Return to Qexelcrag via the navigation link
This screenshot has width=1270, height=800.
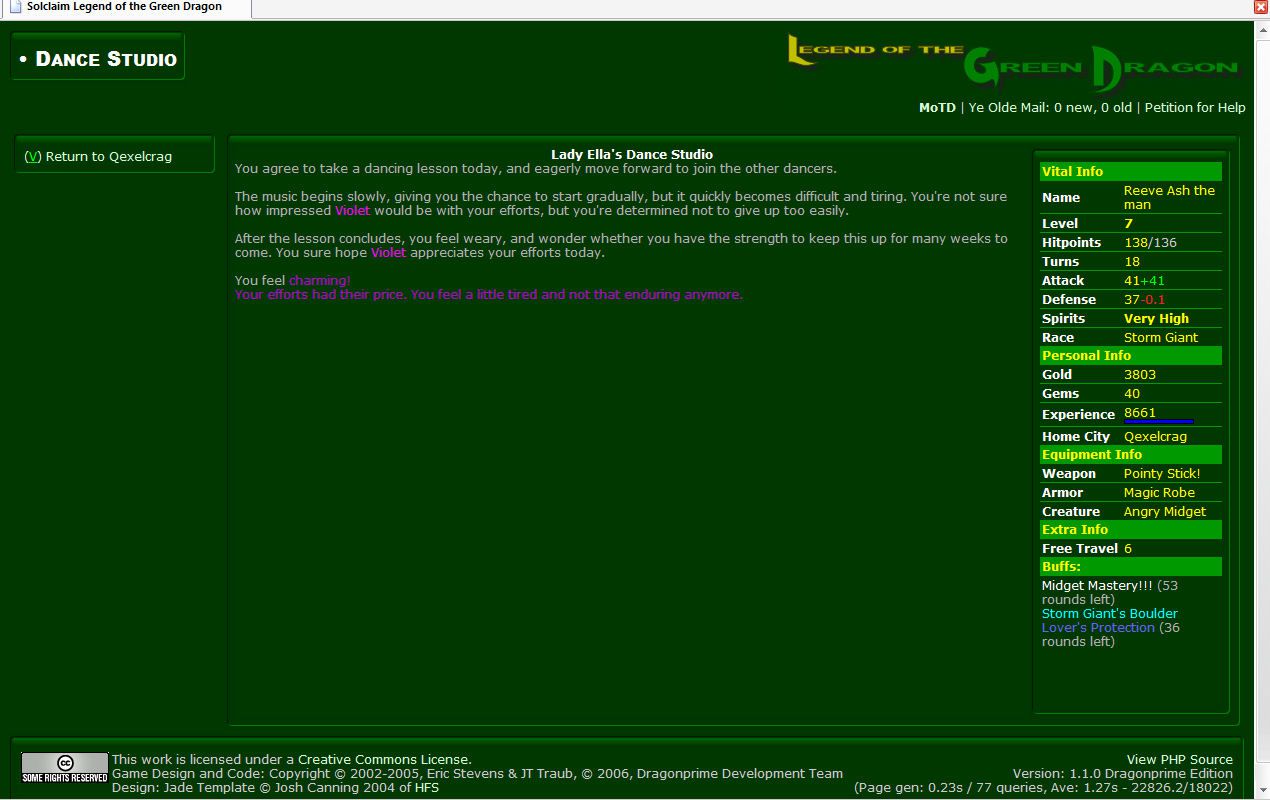[98, 157]
